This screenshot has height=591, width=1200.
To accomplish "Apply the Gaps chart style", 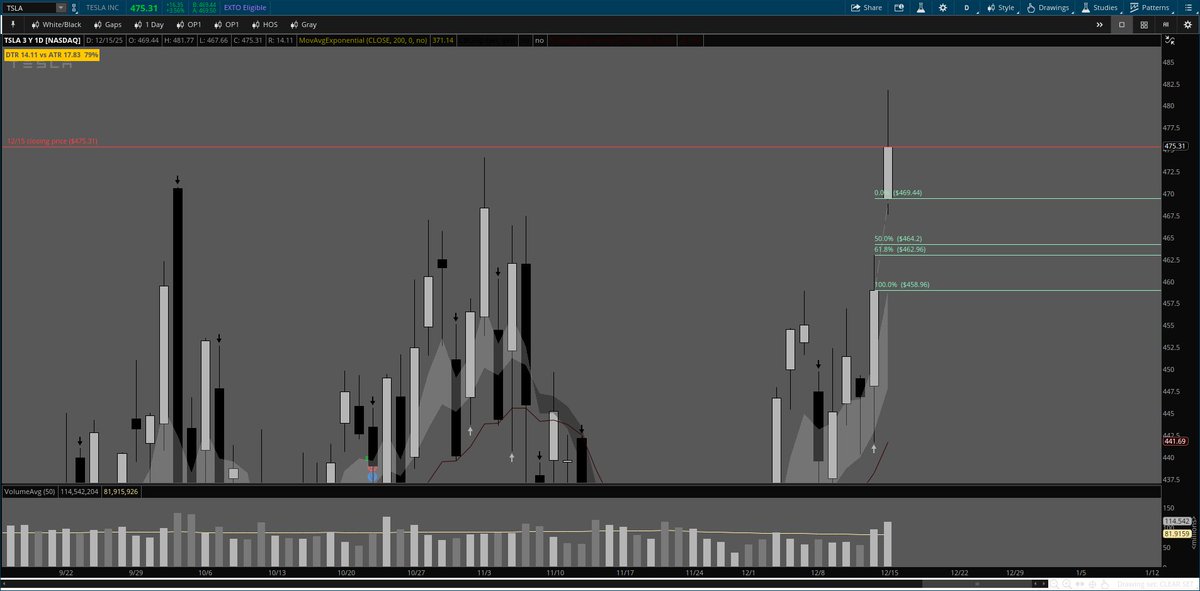I will point(106,23).
